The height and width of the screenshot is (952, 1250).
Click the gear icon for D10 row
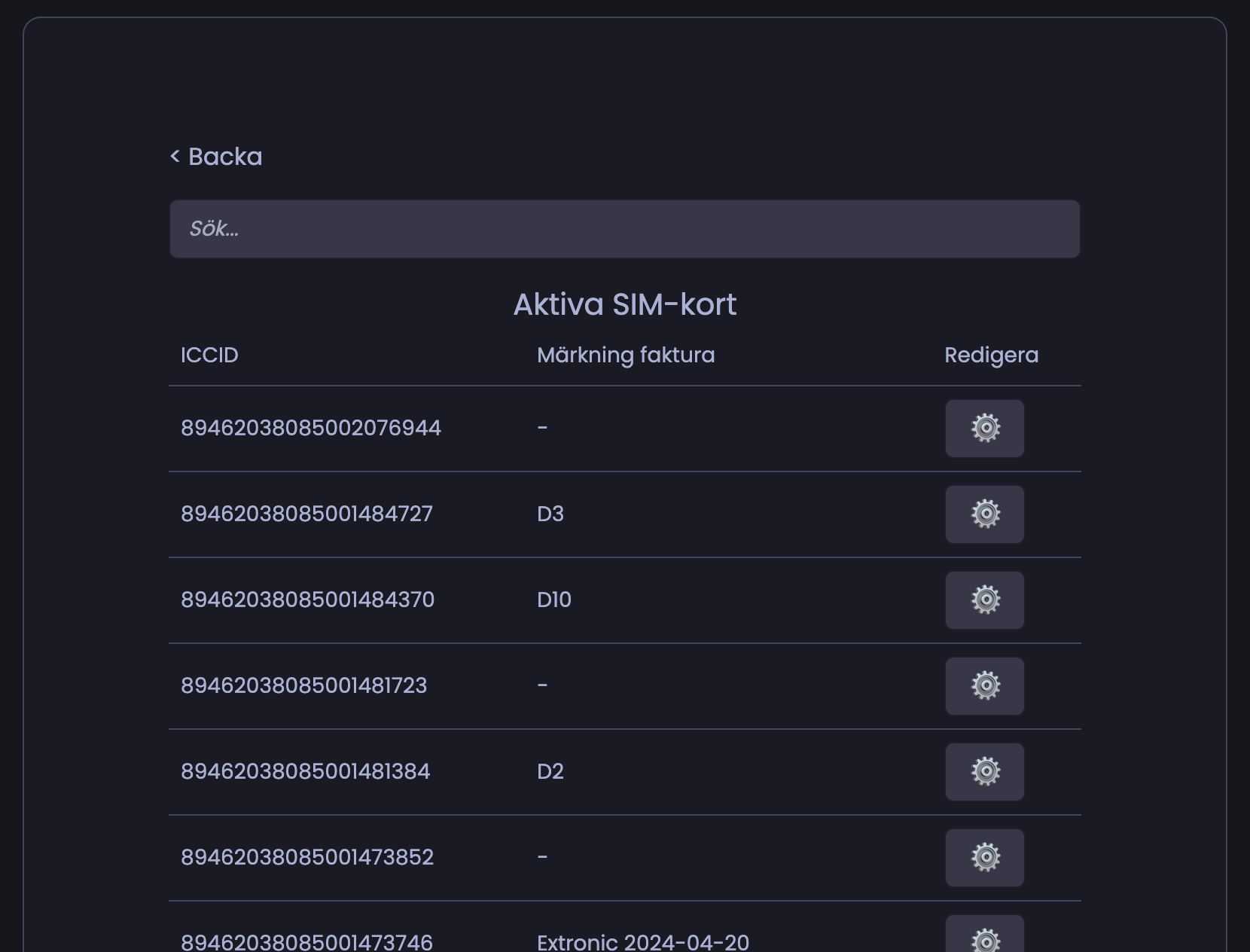984,600
